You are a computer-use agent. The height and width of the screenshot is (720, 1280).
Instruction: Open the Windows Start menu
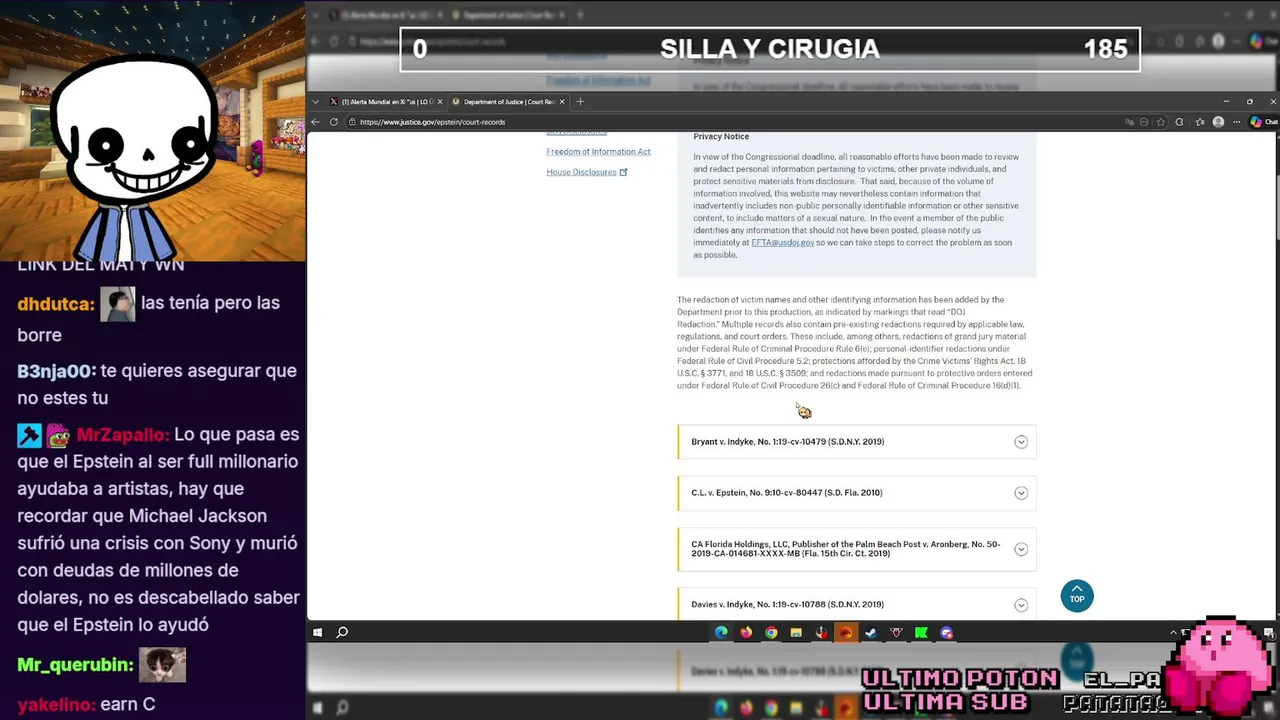click(x=318, y=632)
